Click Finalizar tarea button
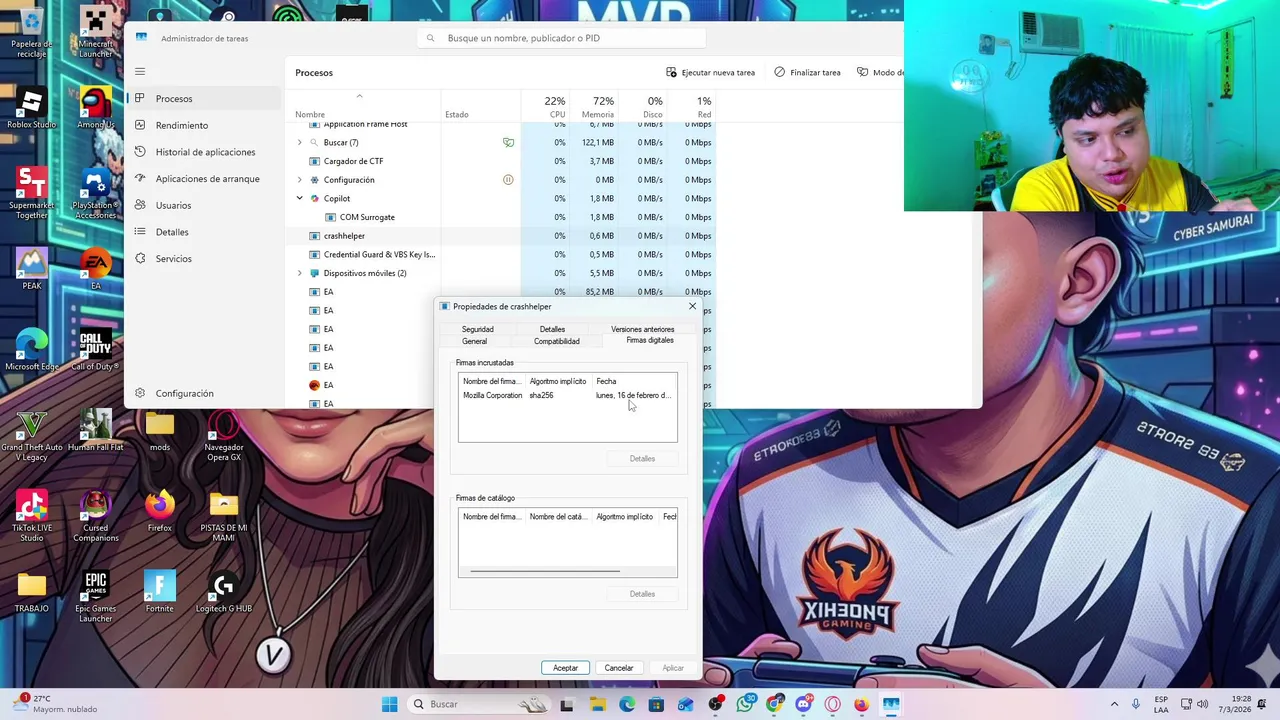 807,72
